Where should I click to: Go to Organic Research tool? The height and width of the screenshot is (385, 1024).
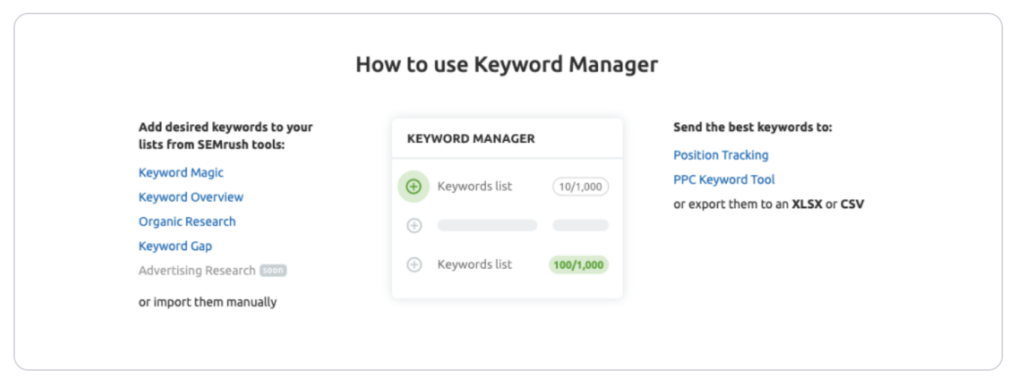pyautogui.click(x=187, y=222)
